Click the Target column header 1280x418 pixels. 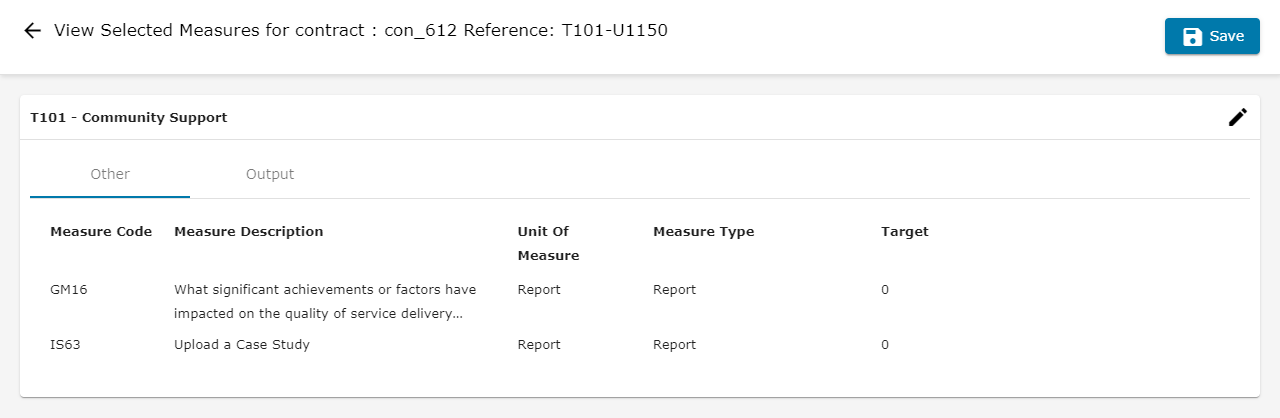[904, 232]
